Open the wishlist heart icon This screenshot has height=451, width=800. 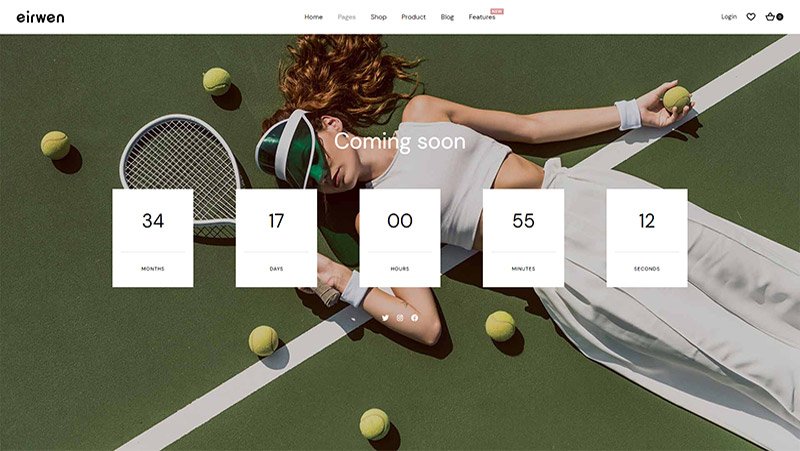pyautogui.click(x=751, y=17)
